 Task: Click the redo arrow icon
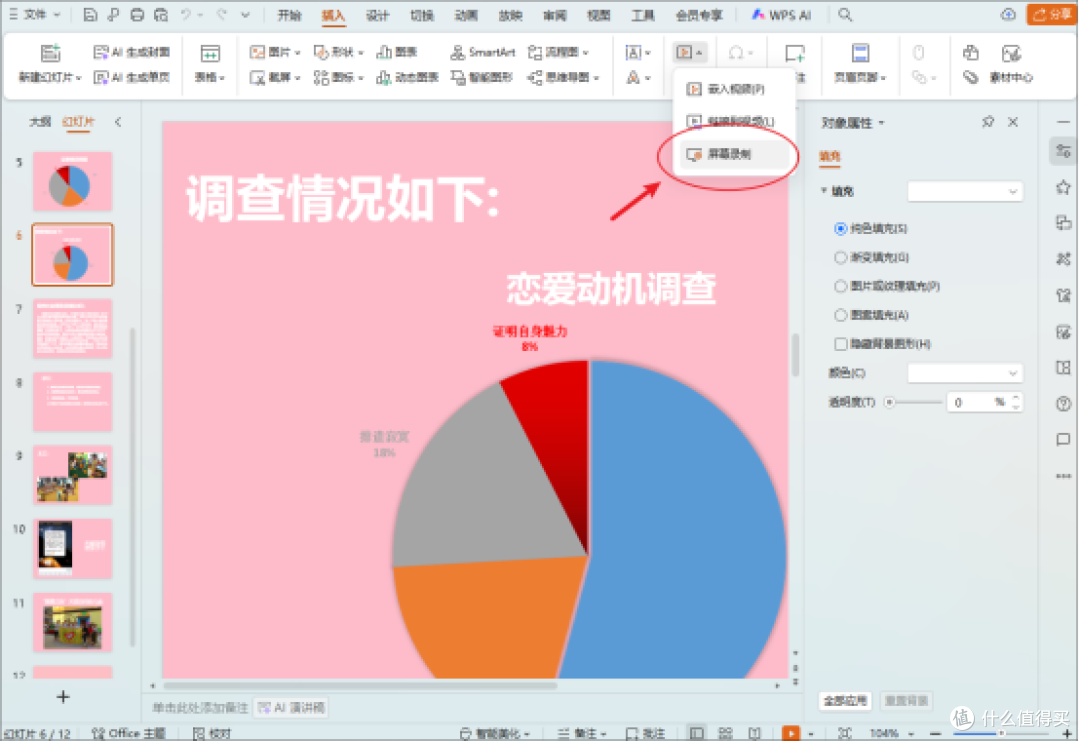[222, 14]
